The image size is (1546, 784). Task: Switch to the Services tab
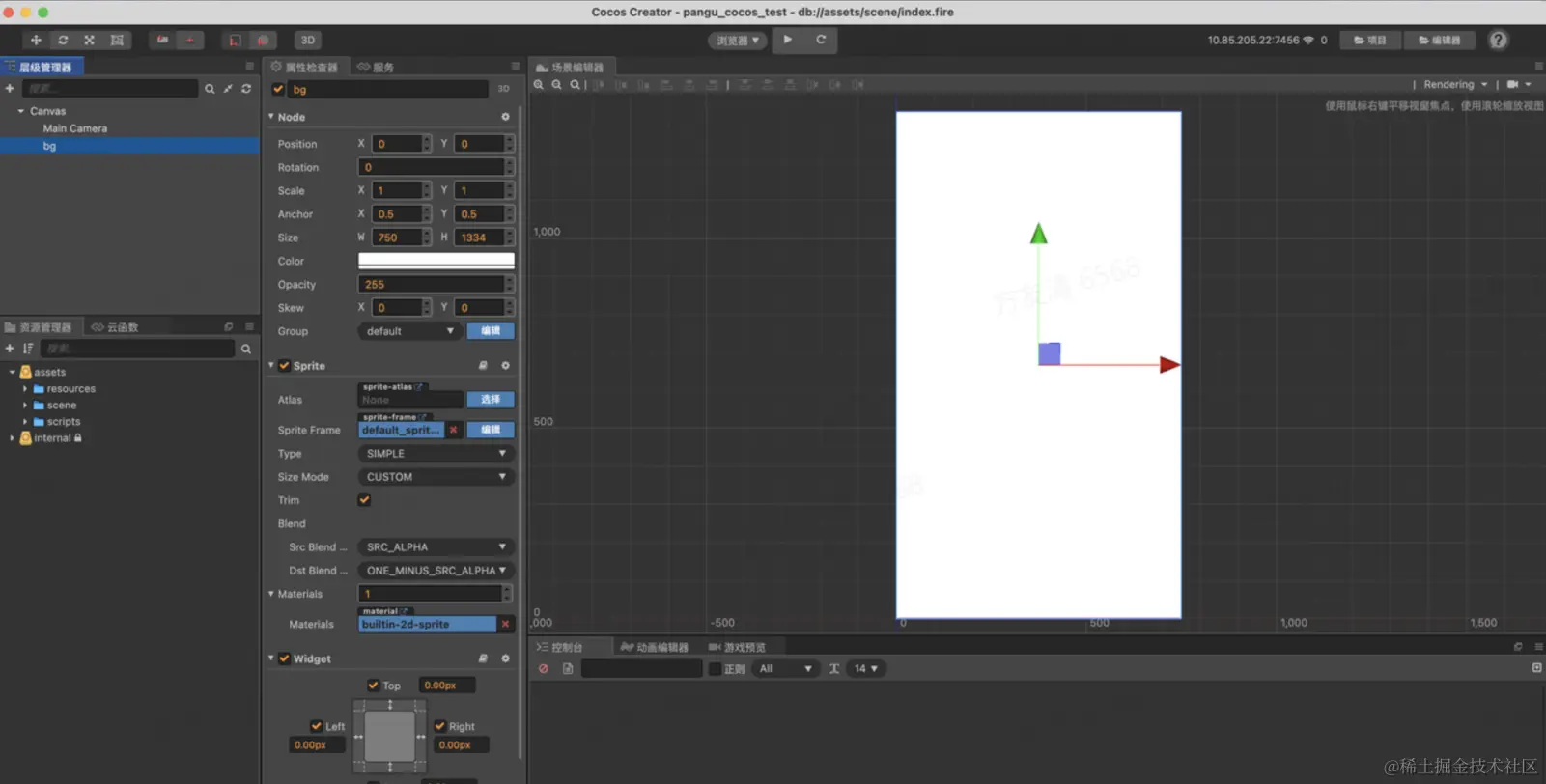pos(376,67)
